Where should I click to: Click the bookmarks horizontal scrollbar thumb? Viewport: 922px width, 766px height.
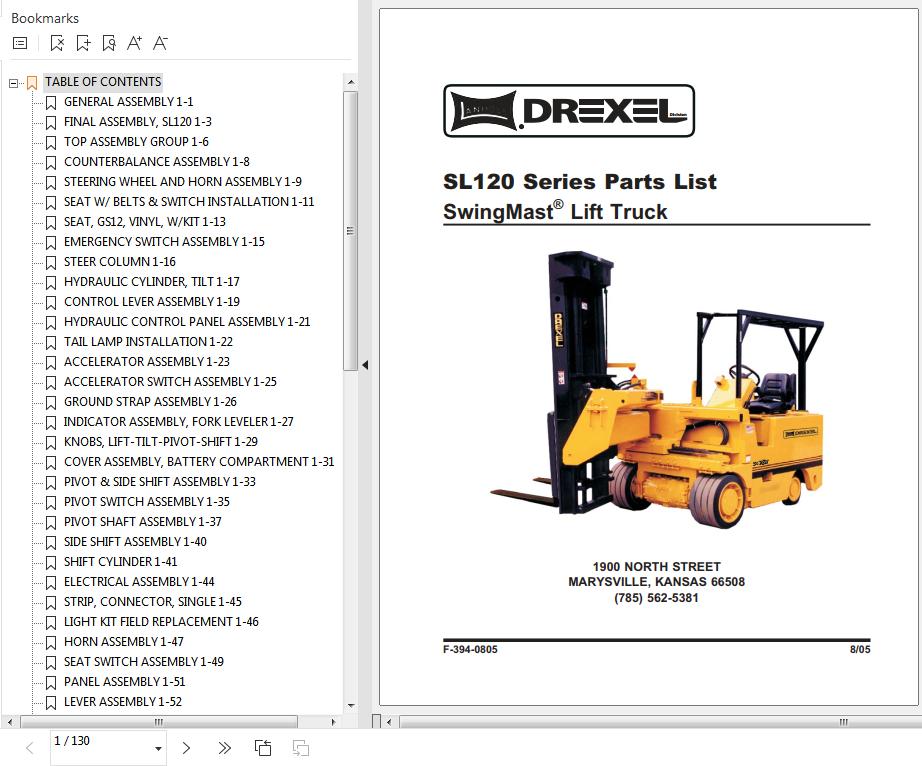click(x=158, y=722)
